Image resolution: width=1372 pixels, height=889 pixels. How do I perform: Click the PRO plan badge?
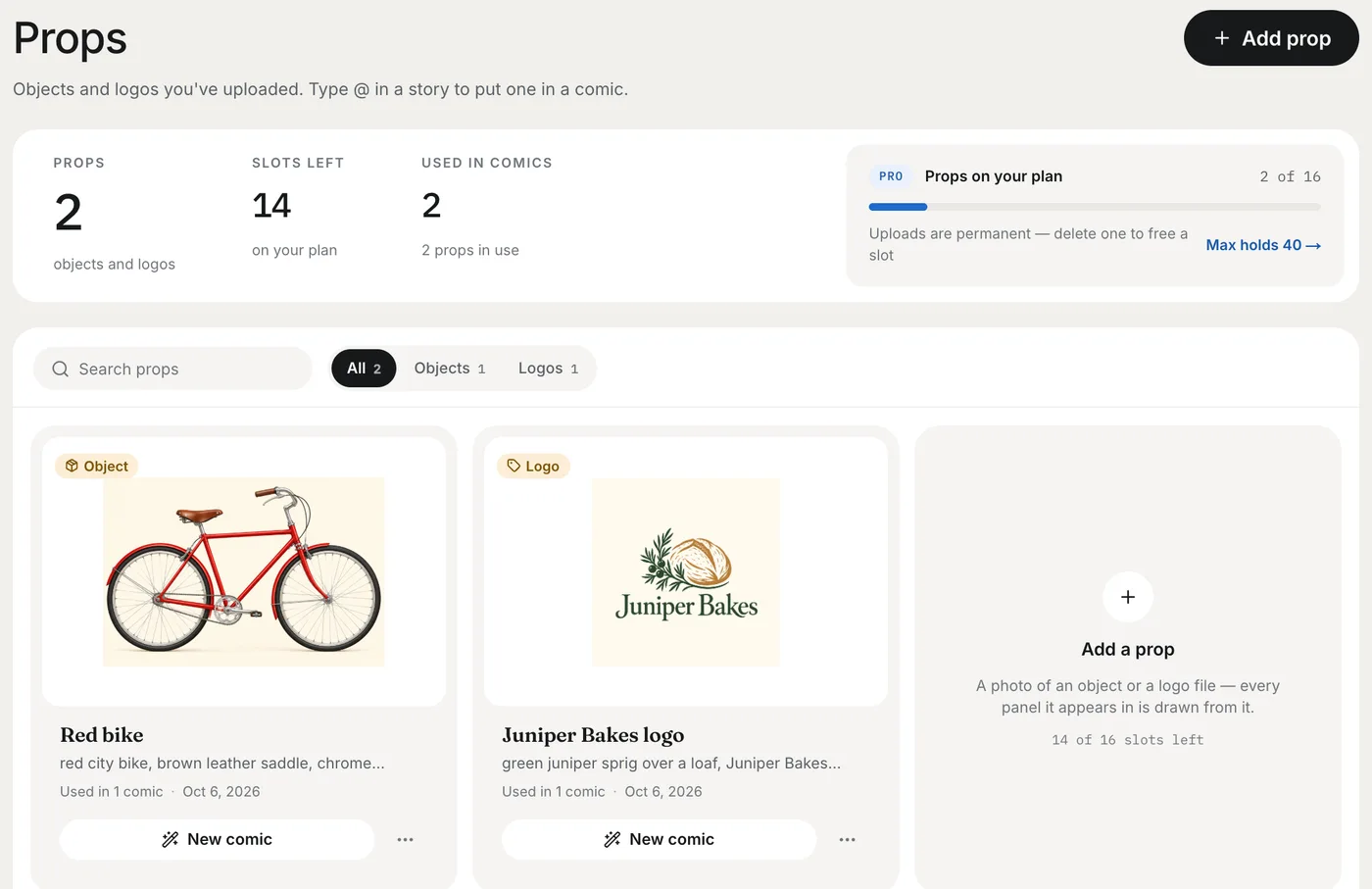(x=891, y=176)
